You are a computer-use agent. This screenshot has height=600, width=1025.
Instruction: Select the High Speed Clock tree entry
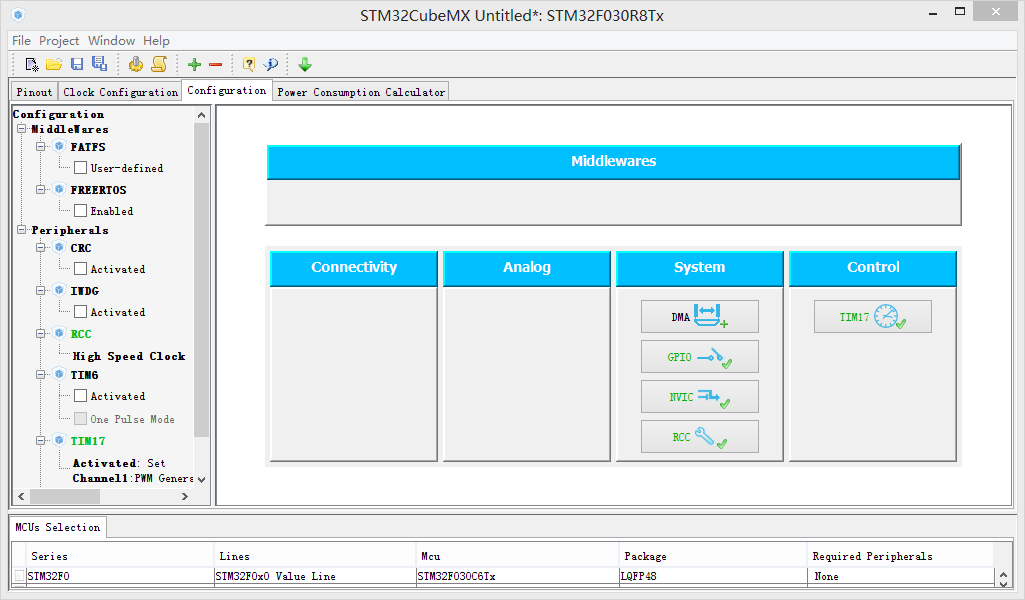click(129, 356)
